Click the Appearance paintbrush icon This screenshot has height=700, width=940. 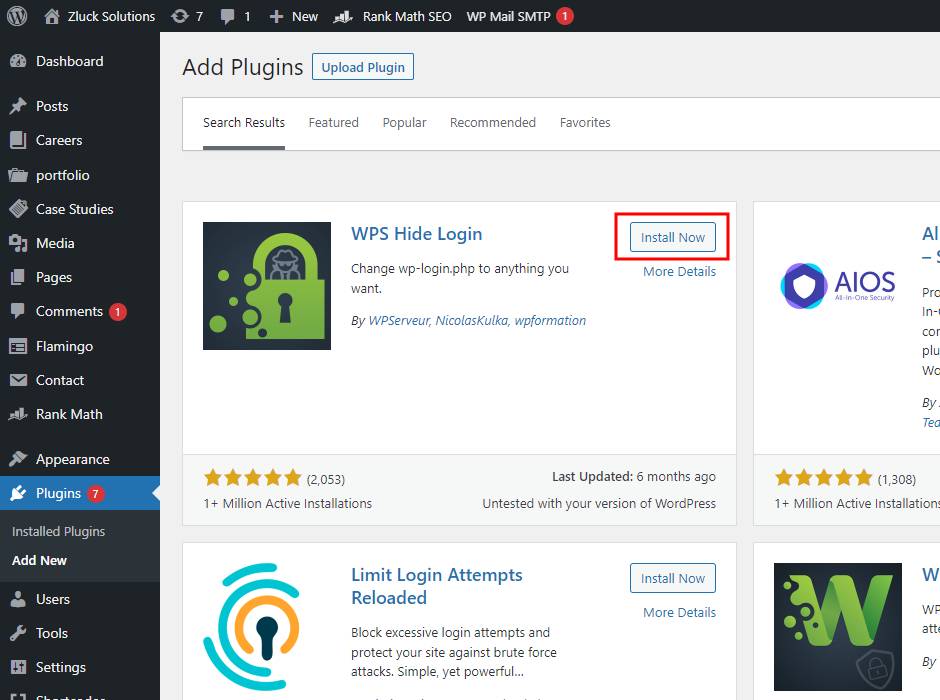[x=19, y=459]
